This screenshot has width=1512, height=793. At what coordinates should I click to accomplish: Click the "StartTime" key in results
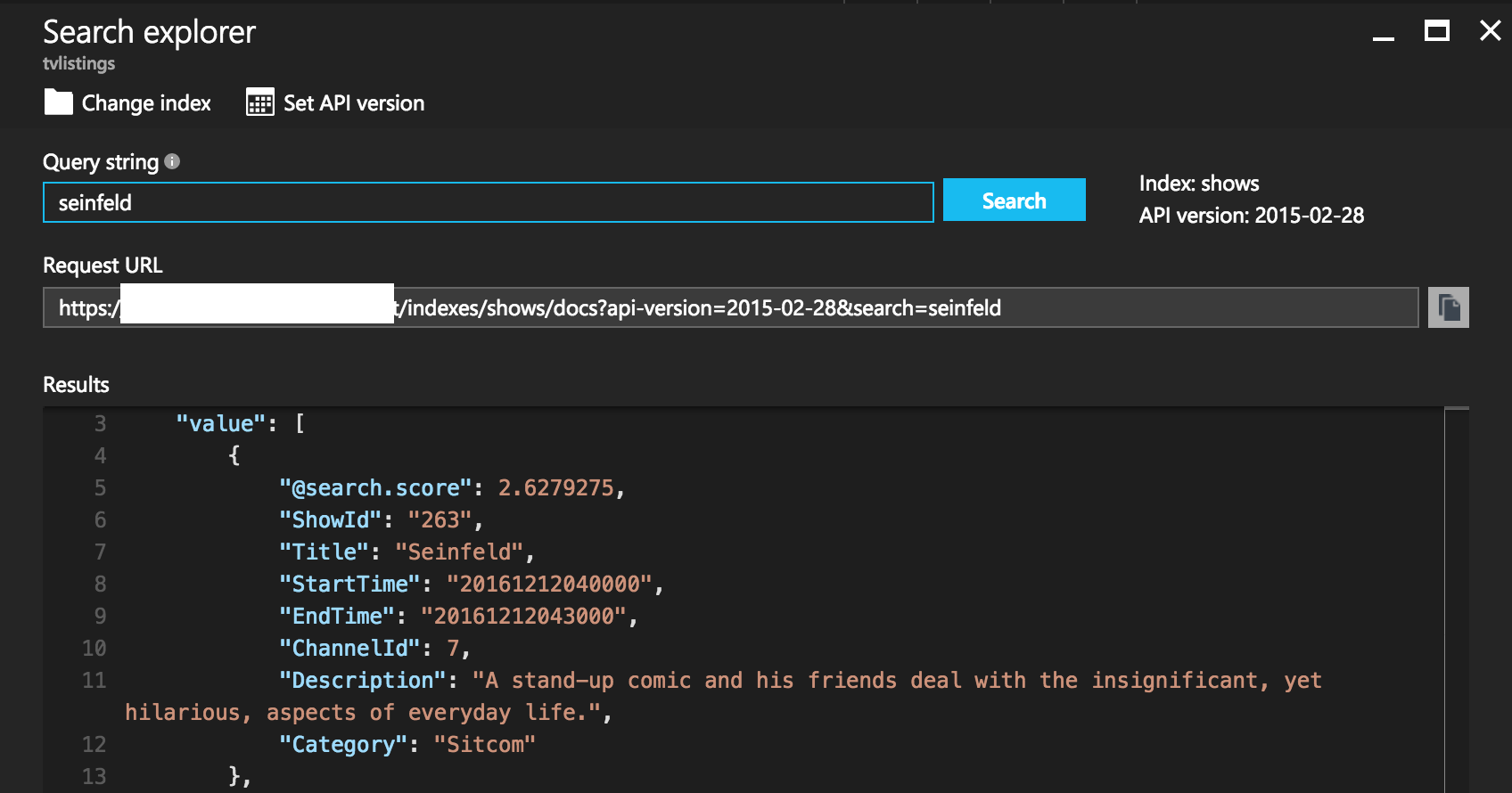point(350,584)
